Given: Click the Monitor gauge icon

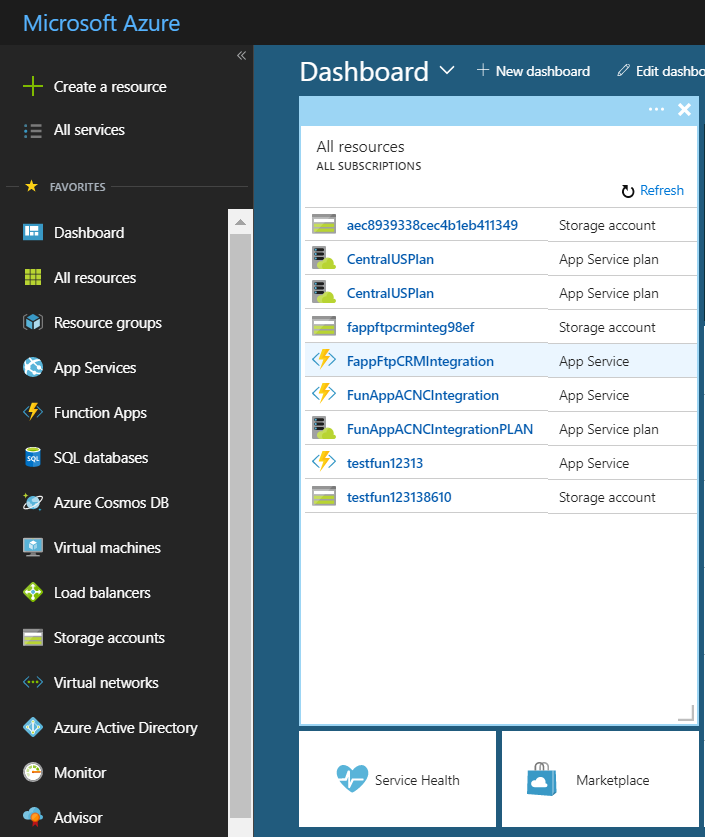Looking at the screenshot, I should 33,772.
